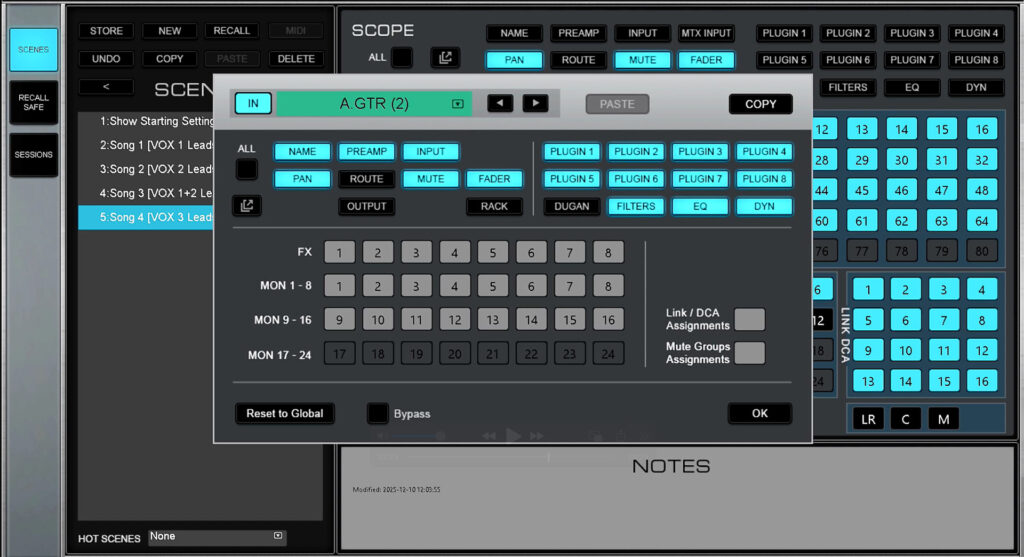Select FX send 5 in the dialog
This screenshot has width=1024, height=557.
point(492,252)
